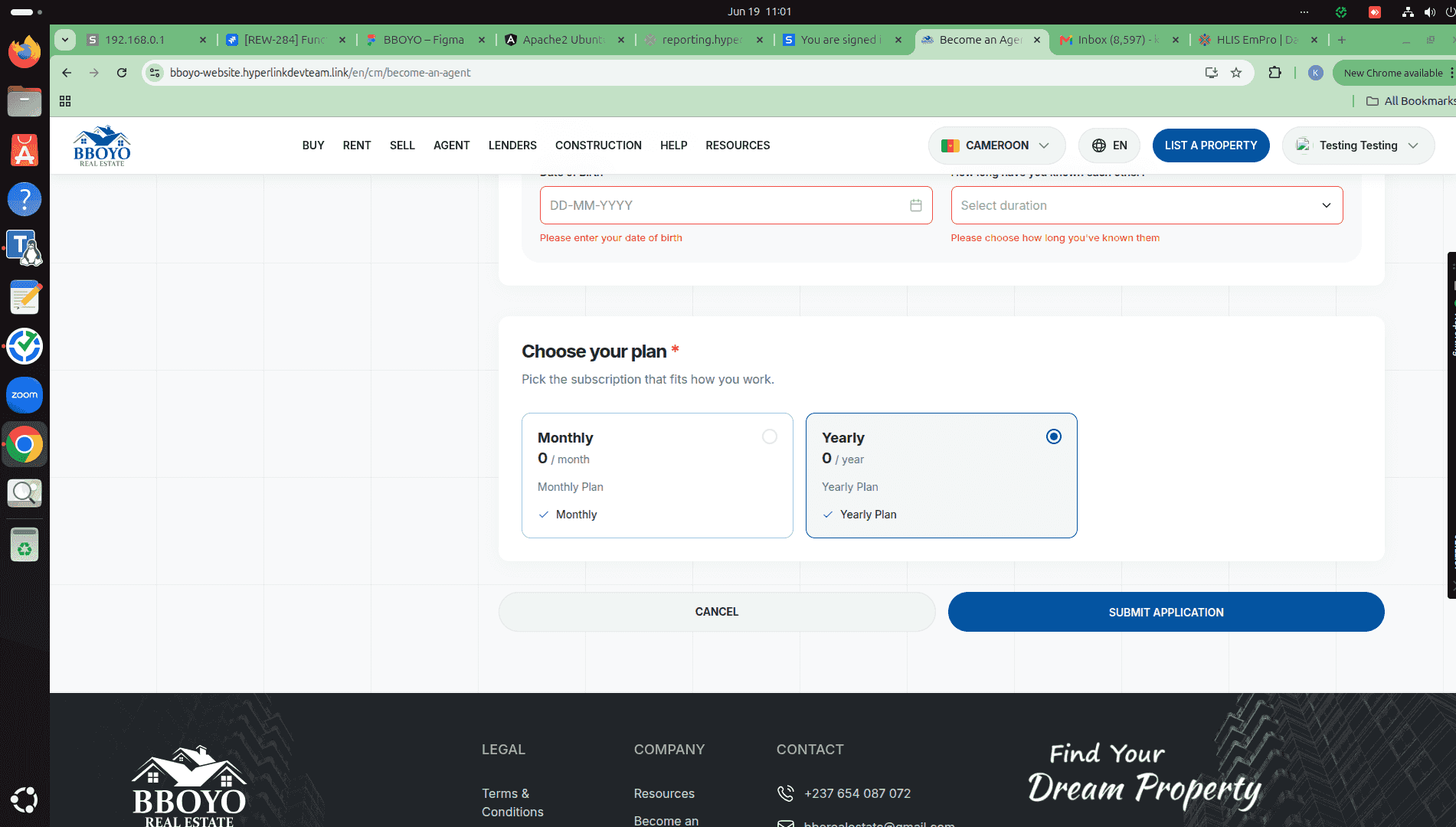The image size is (1456, 827).
Task: Call the +237 654 087 072 link
Action: (x=857, y=793)
